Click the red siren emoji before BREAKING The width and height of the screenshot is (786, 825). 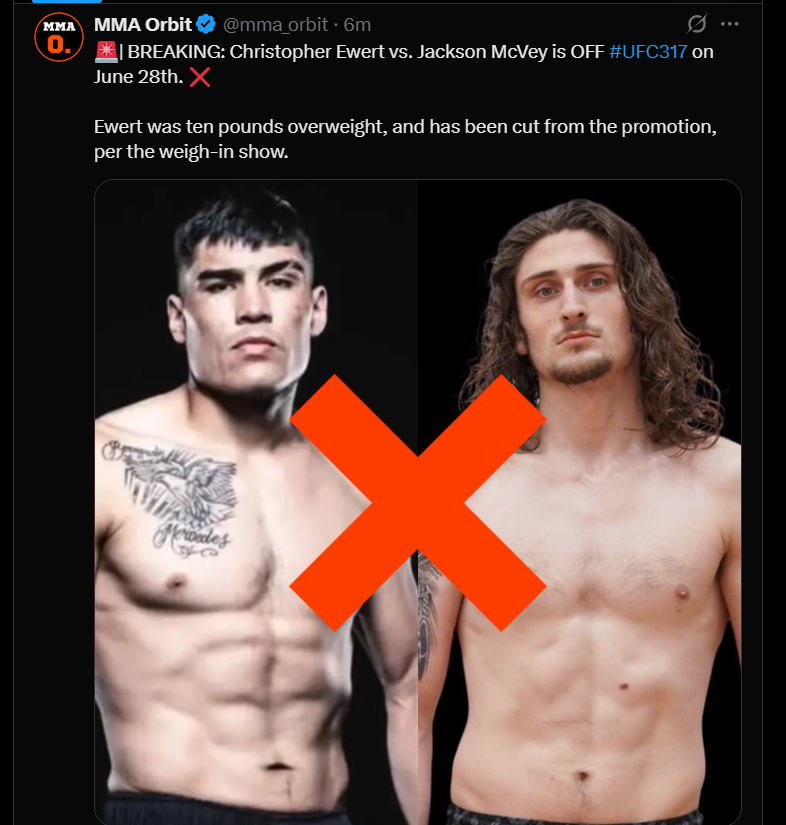coord(106,52)
